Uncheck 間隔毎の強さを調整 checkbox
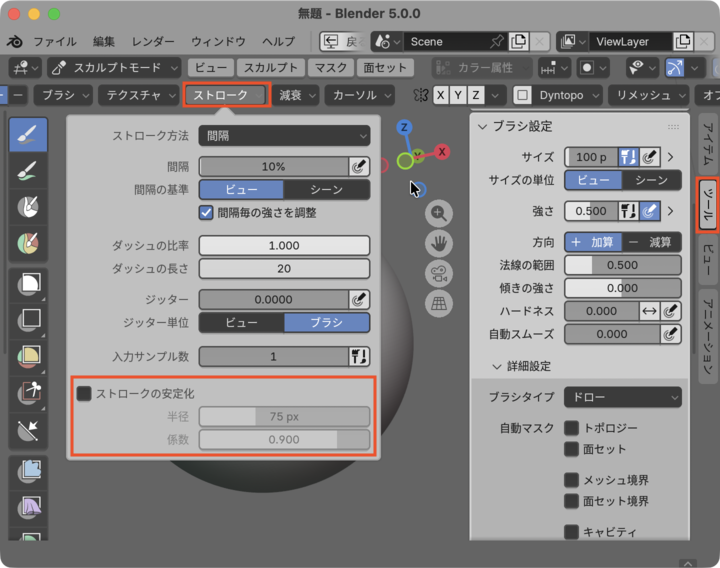 point(207,212)
